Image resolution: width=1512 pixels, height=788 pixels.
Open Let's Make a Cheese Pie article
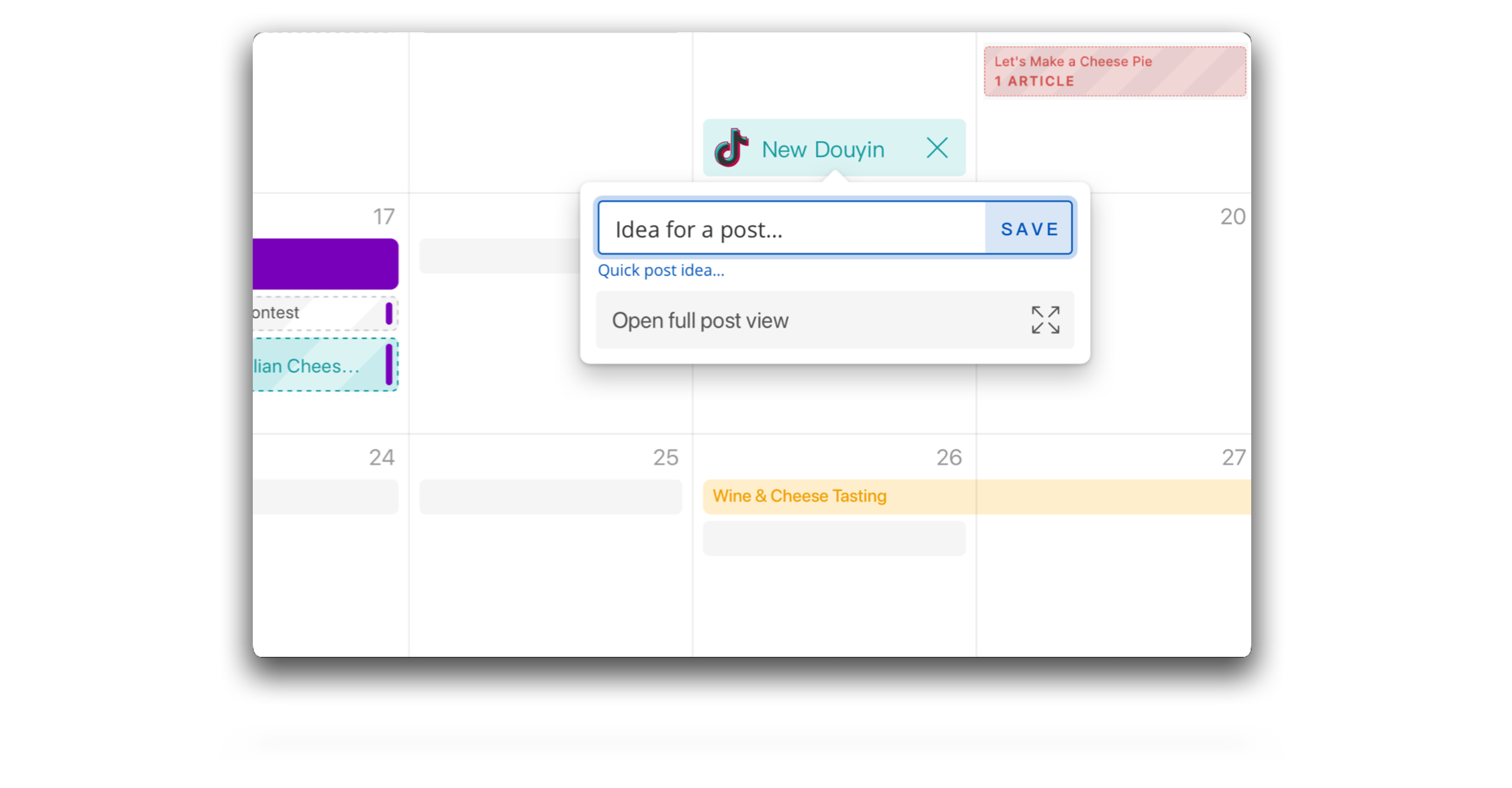(x=1115, y=71)
